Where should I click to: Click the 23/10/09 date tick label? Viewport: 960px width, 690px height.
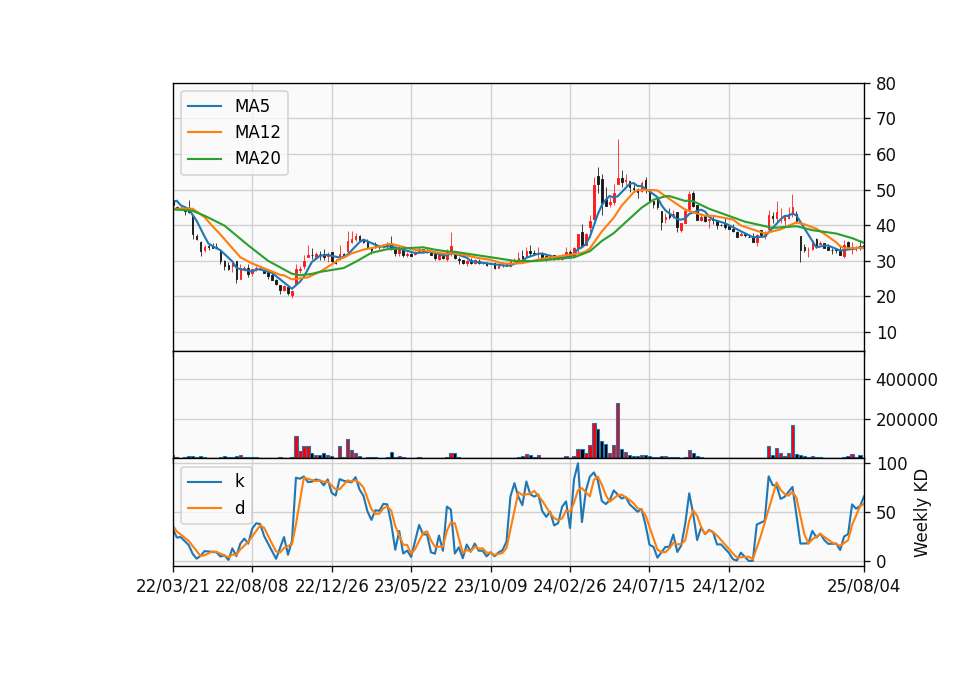point(490,586)
